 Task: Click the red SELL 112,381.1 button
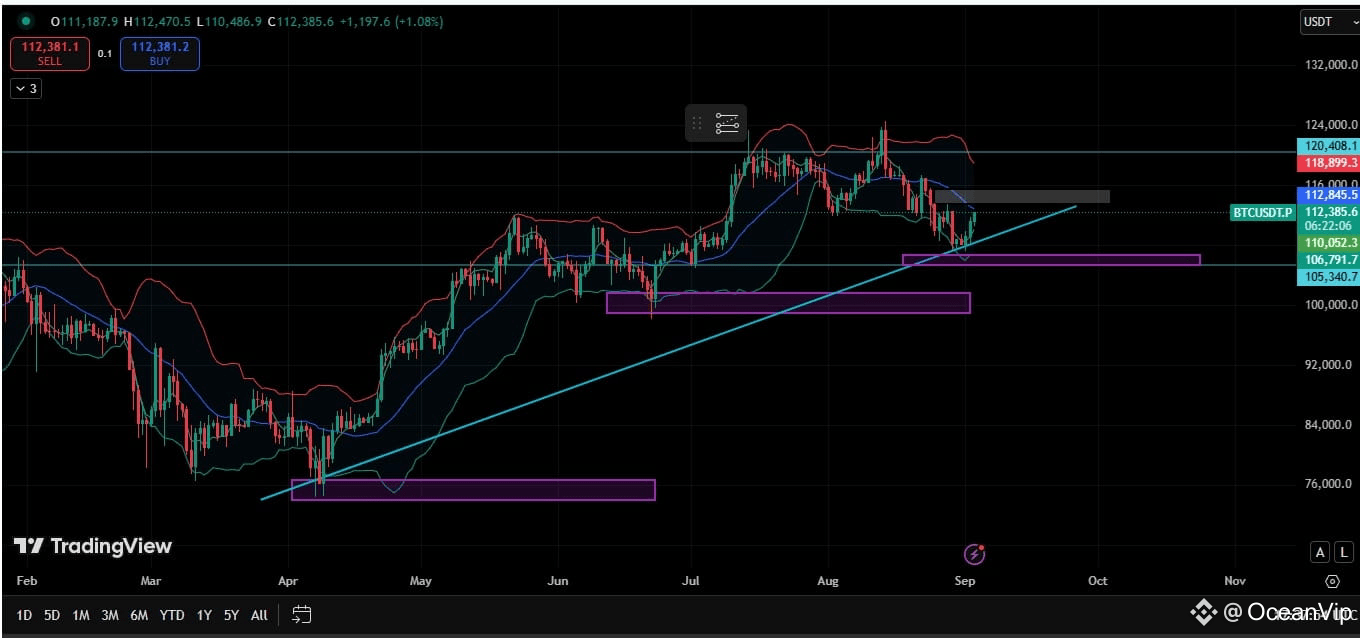point(50,54)
